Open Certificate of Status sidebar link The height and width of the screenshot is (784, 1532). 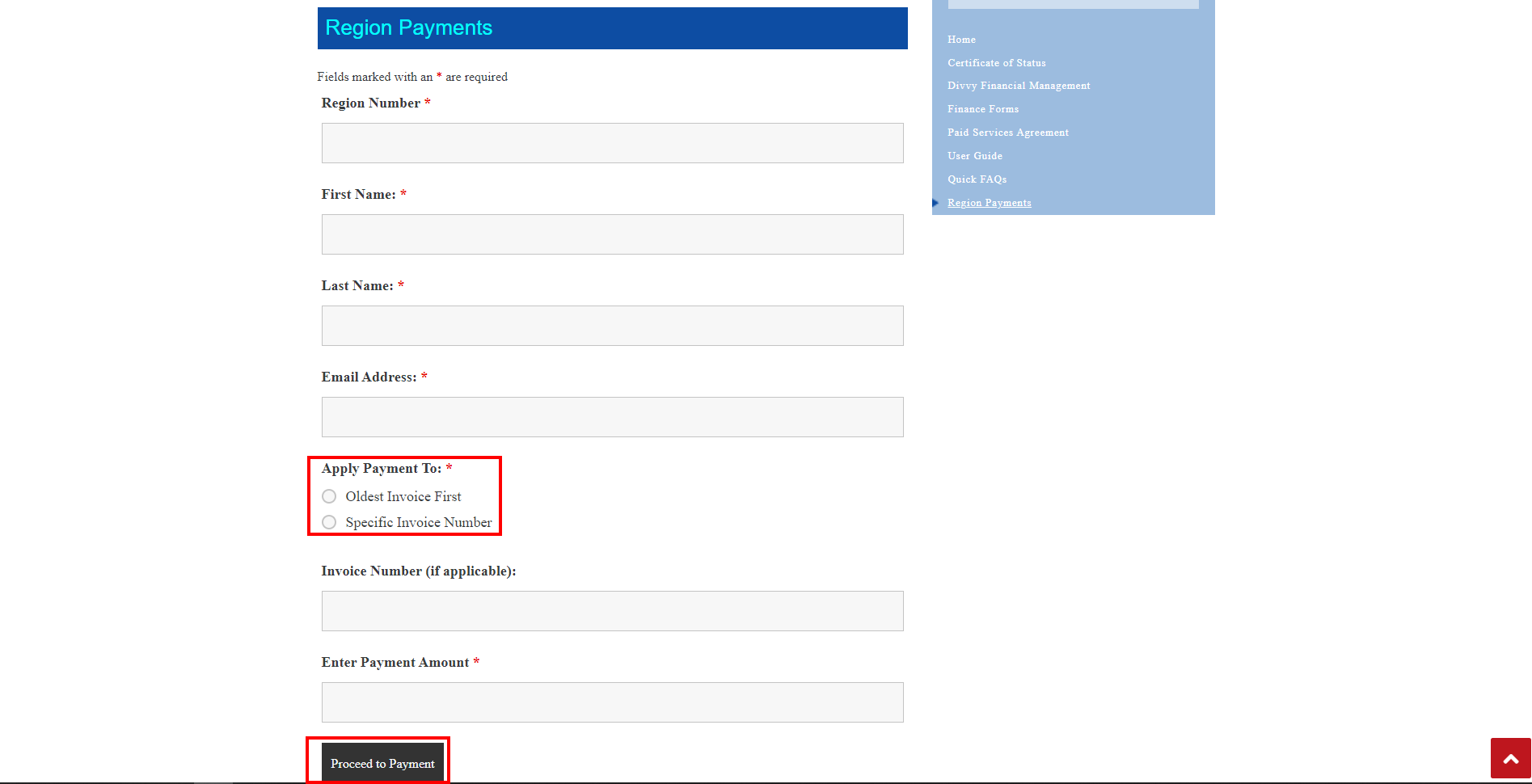click(996, 63)
